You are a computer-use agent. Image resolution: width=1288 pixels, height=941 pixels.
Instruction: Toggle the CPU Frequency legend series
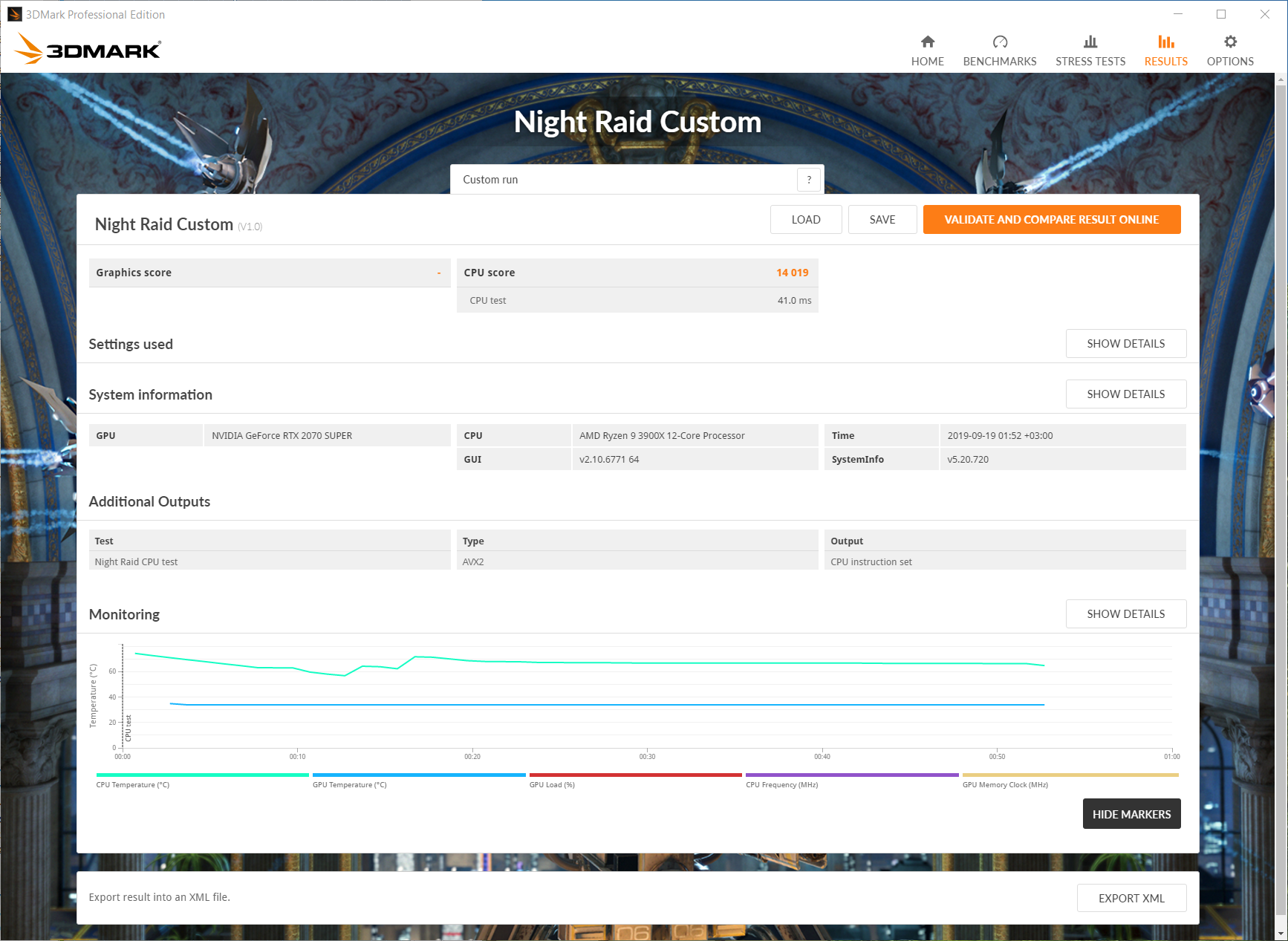pyautogui.click(x=852, y=780)
